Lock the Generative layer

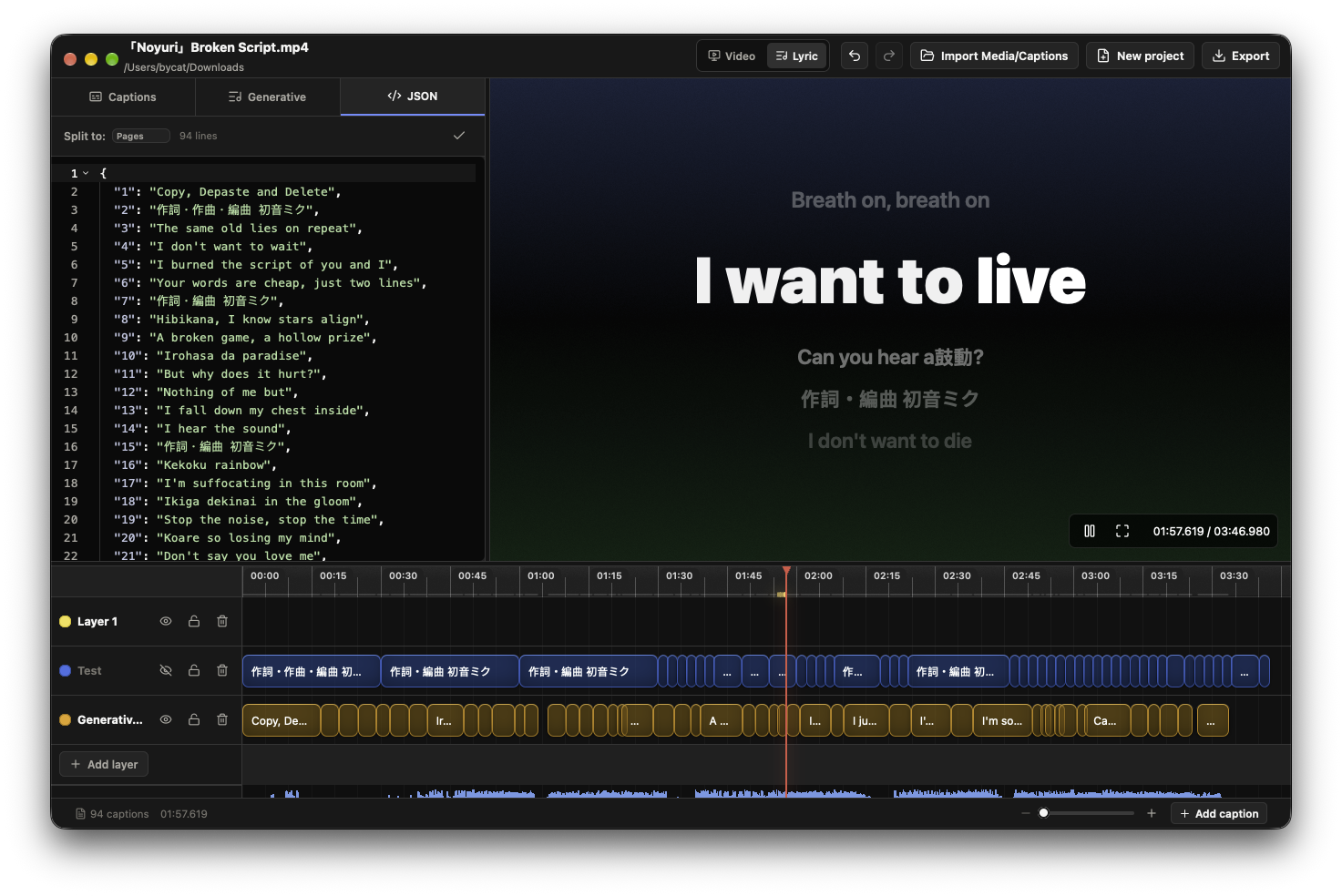click(194, 719)
